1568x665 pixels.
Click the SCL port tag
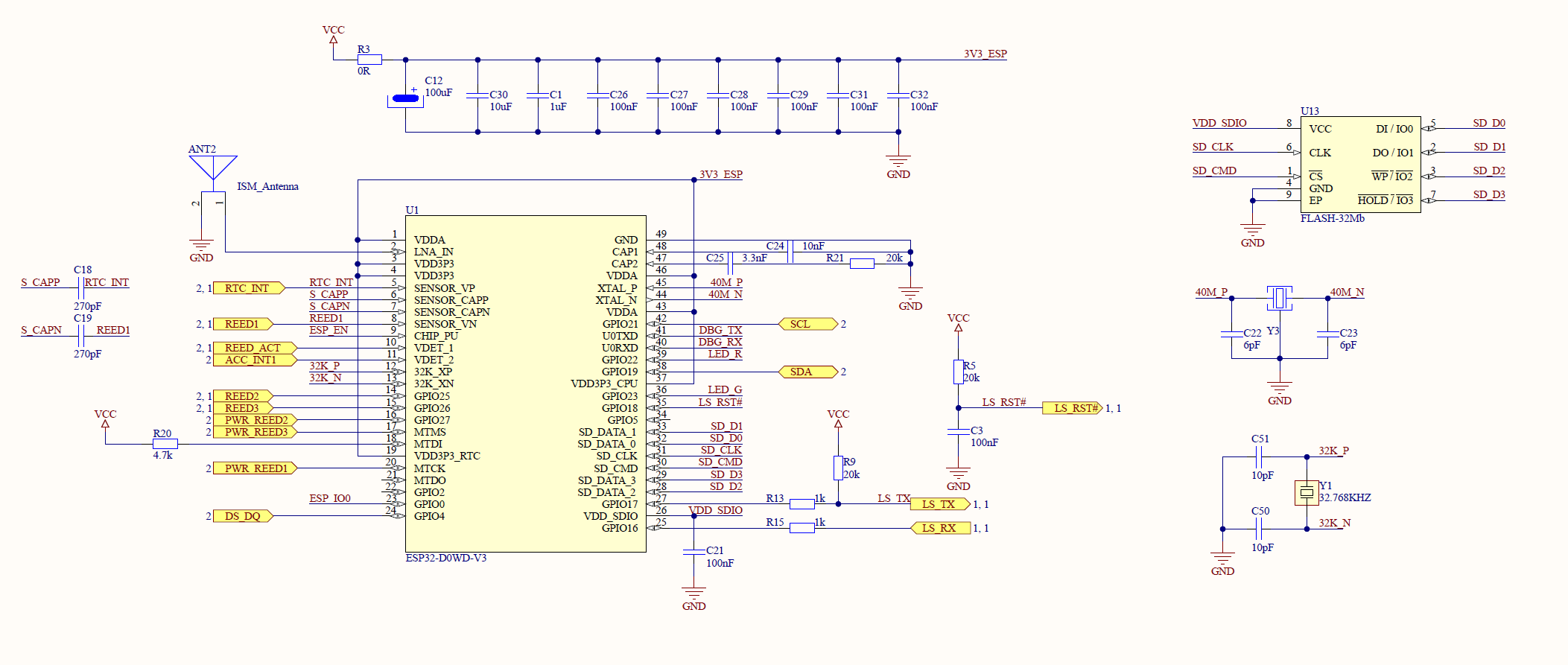808,324
